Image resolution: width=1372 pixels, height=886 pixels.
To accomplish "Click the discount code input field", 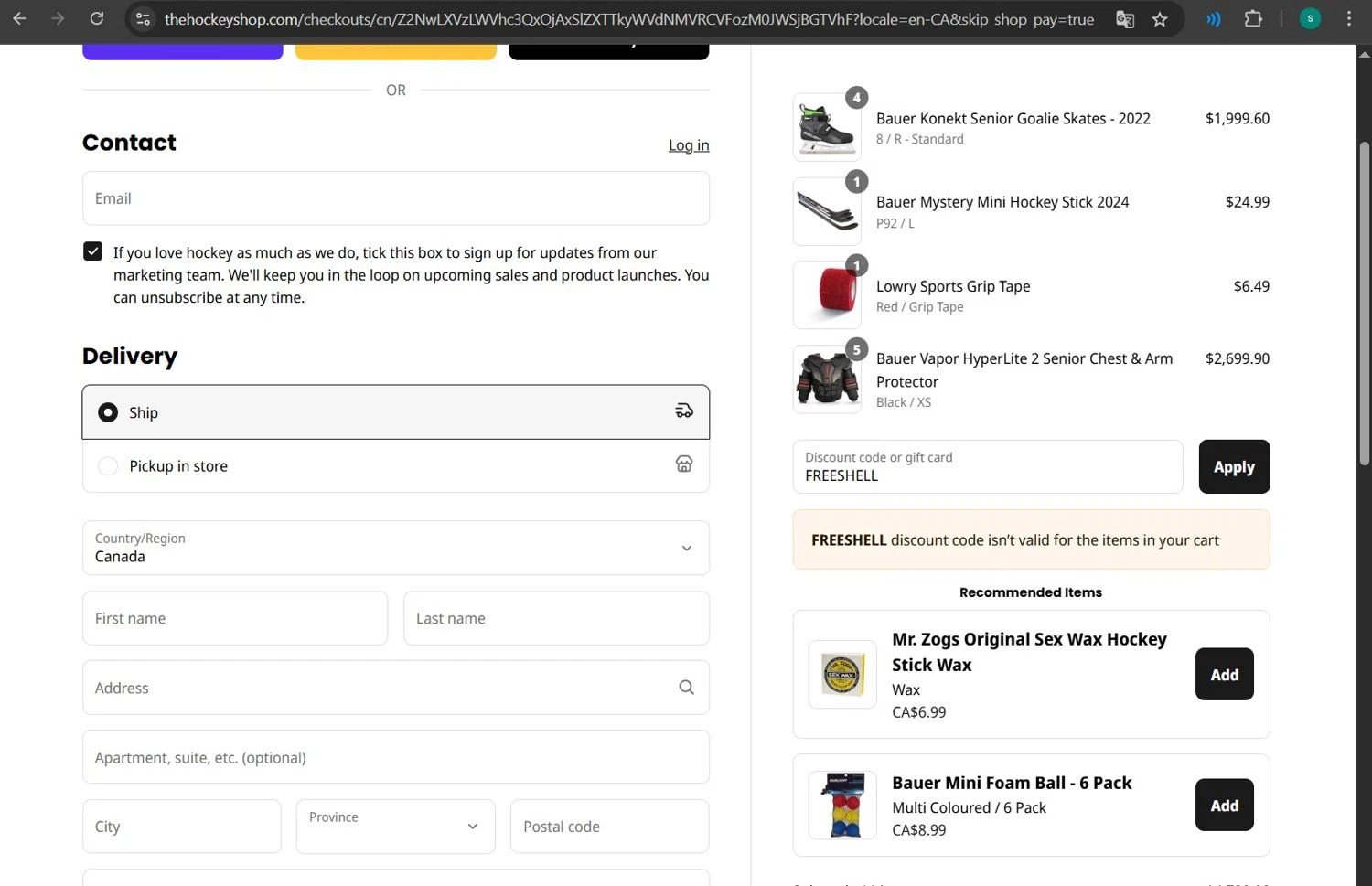I will click(x=988, y=466).
